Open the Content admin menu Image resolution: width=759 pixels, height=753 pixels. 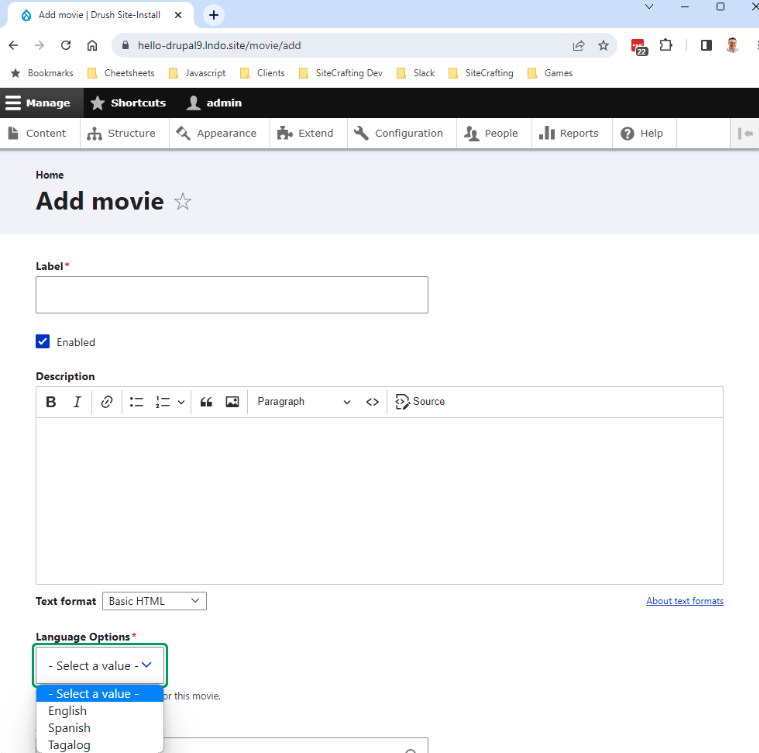tap(38, 133)
